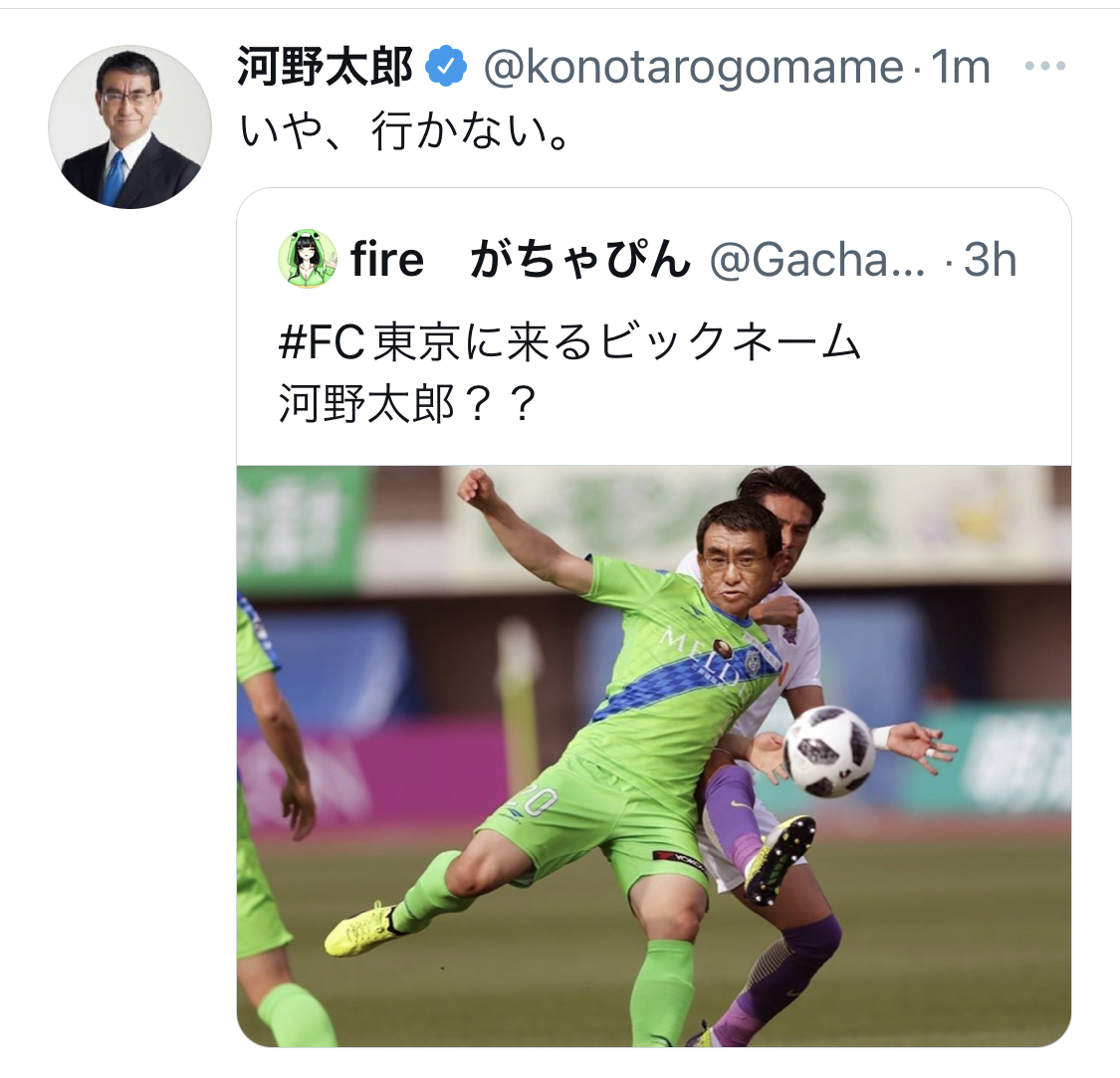Image resolution: width=1120 pixels, height=1078 pixels.
Task: Open the more options ellipsis menu
Action: [x=1044, y=68]
